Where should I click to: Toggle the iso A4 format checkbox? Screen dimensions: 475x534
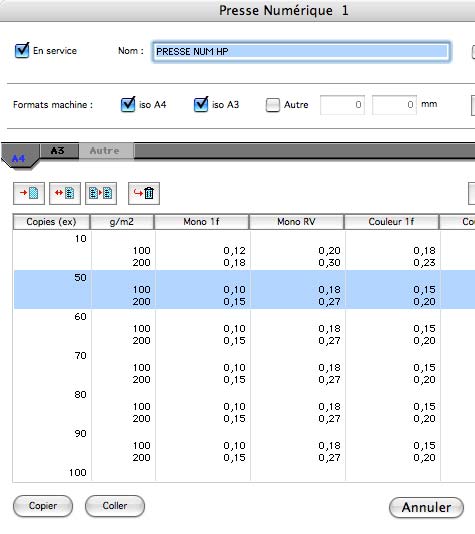(x=128, y=104)
